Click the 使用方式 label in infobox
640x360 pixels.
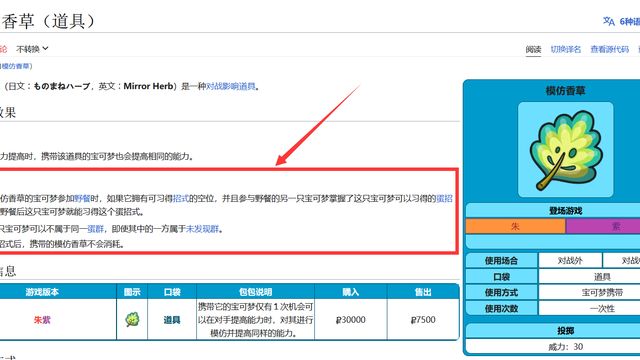(501, 292)
